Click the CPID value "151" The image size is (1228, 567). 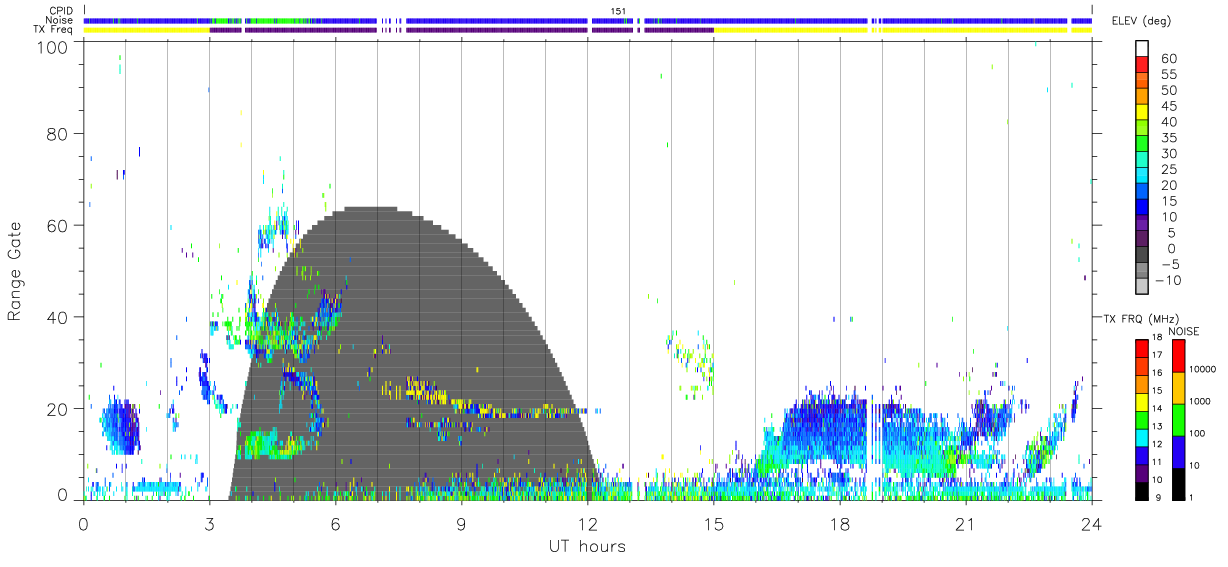click(619, 11)
